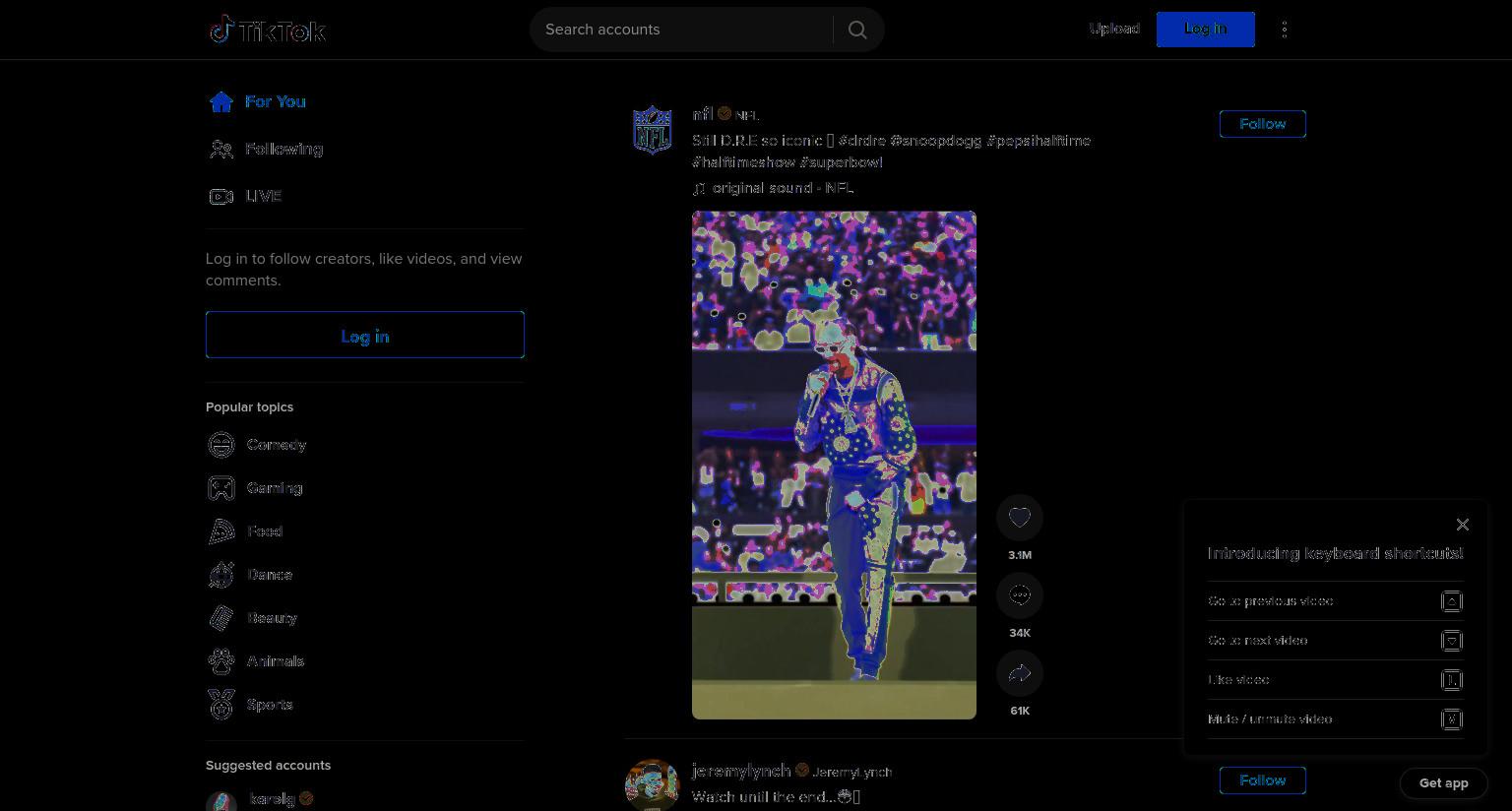The width and height of the screenshot is (1512, 811).
Task: Click 'Go to previous video' shortcut text
Action: click(x=1271, y=601)
